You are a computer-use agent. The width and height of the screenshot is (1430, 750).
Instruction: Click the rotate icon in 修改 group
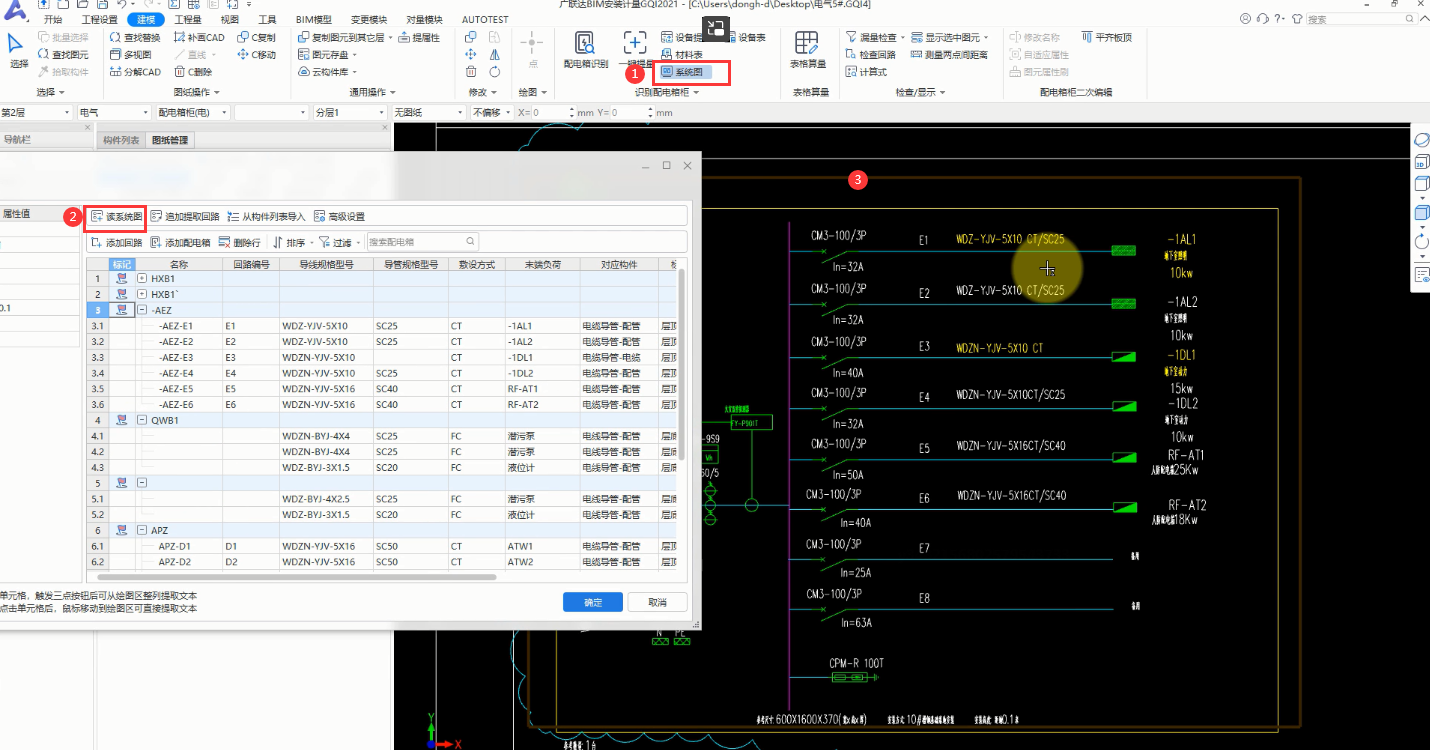coord(495,72)
